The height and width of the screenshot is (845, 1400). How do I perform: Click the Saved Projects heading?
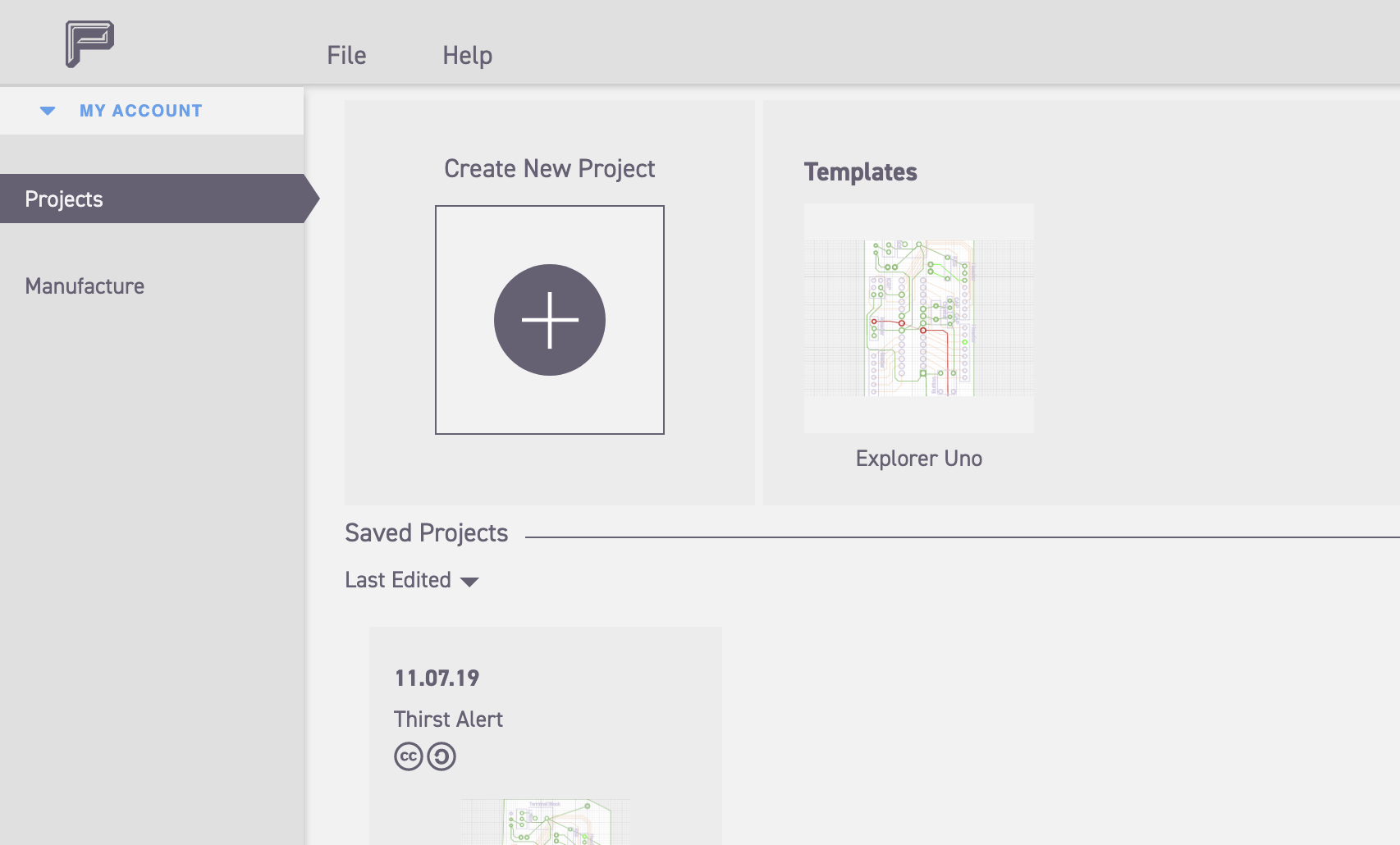click(427, 533)
